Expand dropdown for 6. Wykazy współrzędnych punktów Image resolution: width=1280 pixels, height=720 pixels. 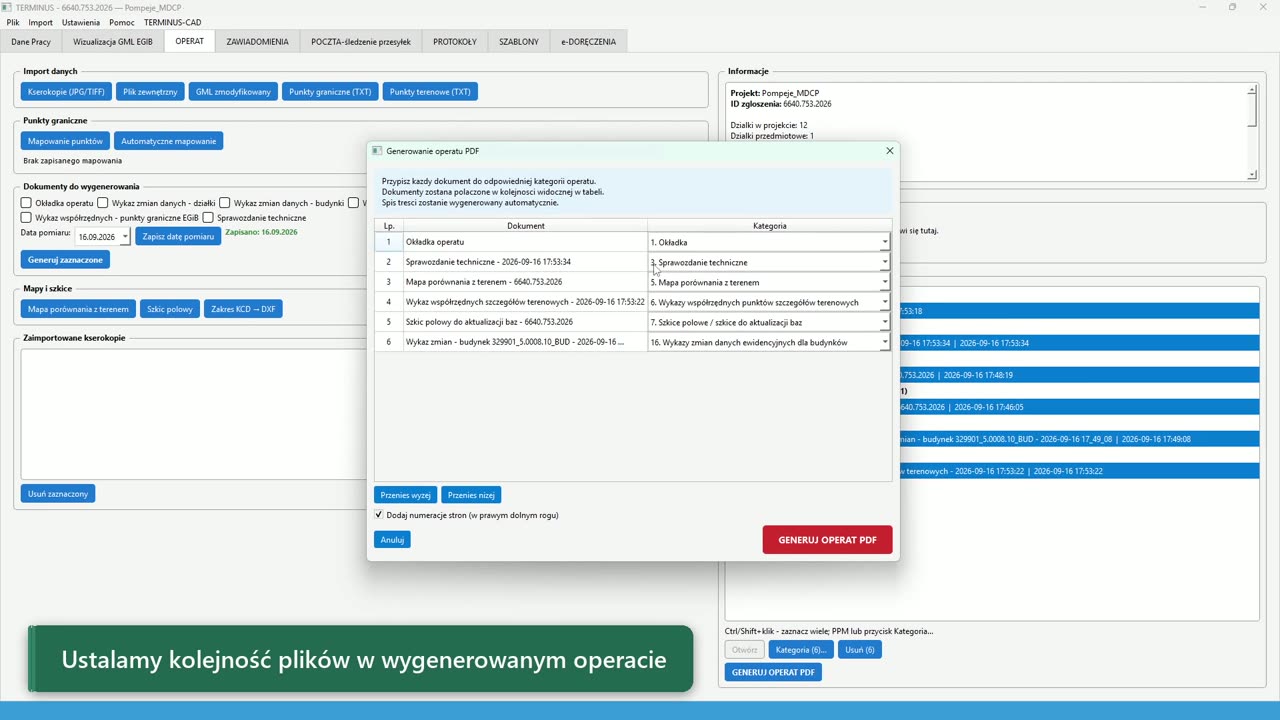[884, 302]
